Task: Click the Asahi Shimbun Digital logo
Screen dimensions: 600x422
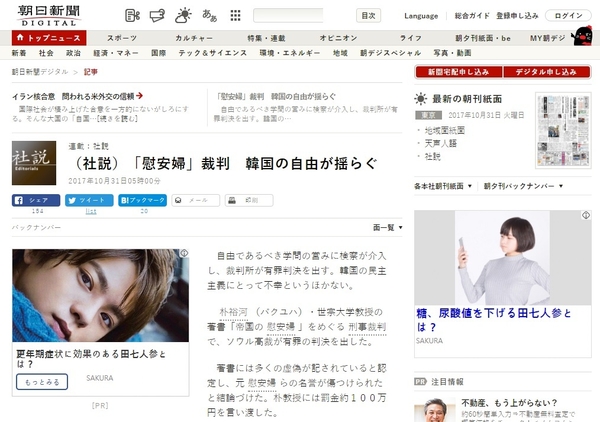Action: coord(49,15)
